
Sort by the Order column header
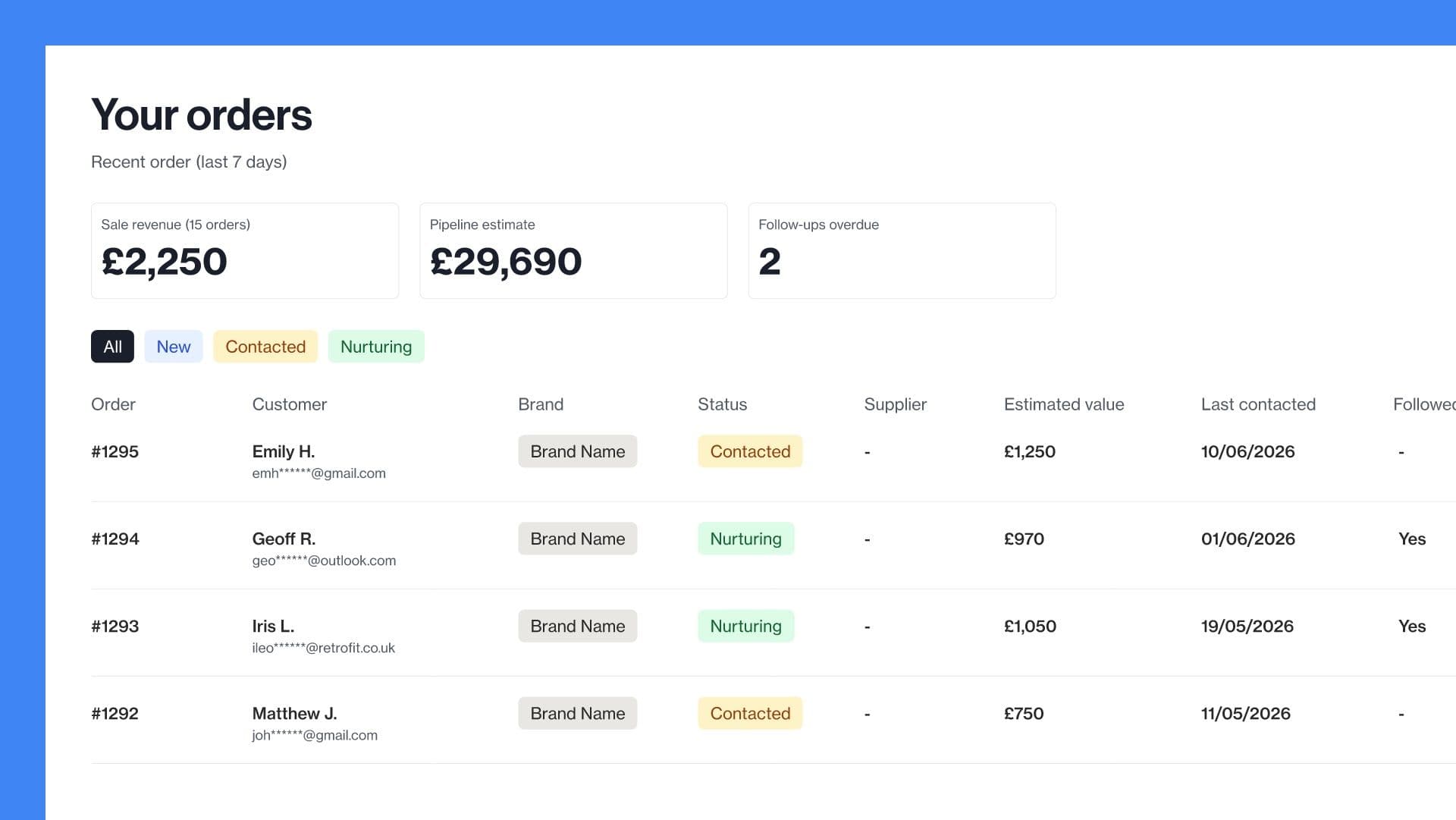point(113,404)
